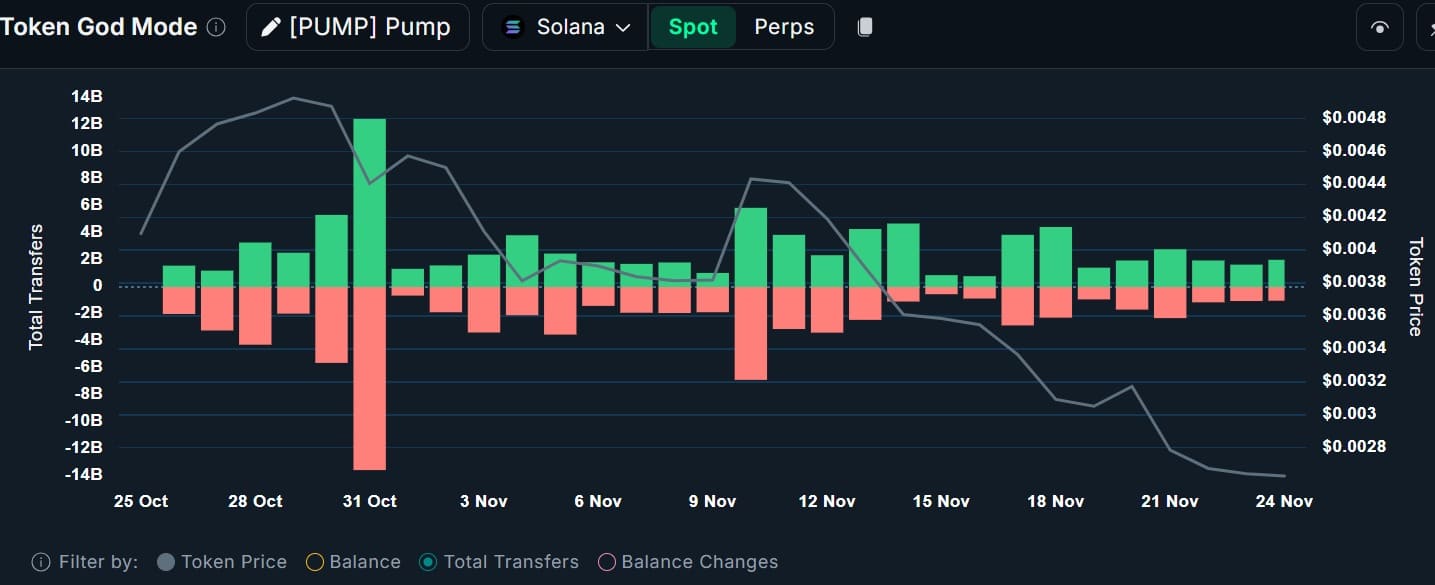This screenshot has width=1435, height=585.
Task: Click the copy address clipboard icon
Action: (x=865, y=27)
